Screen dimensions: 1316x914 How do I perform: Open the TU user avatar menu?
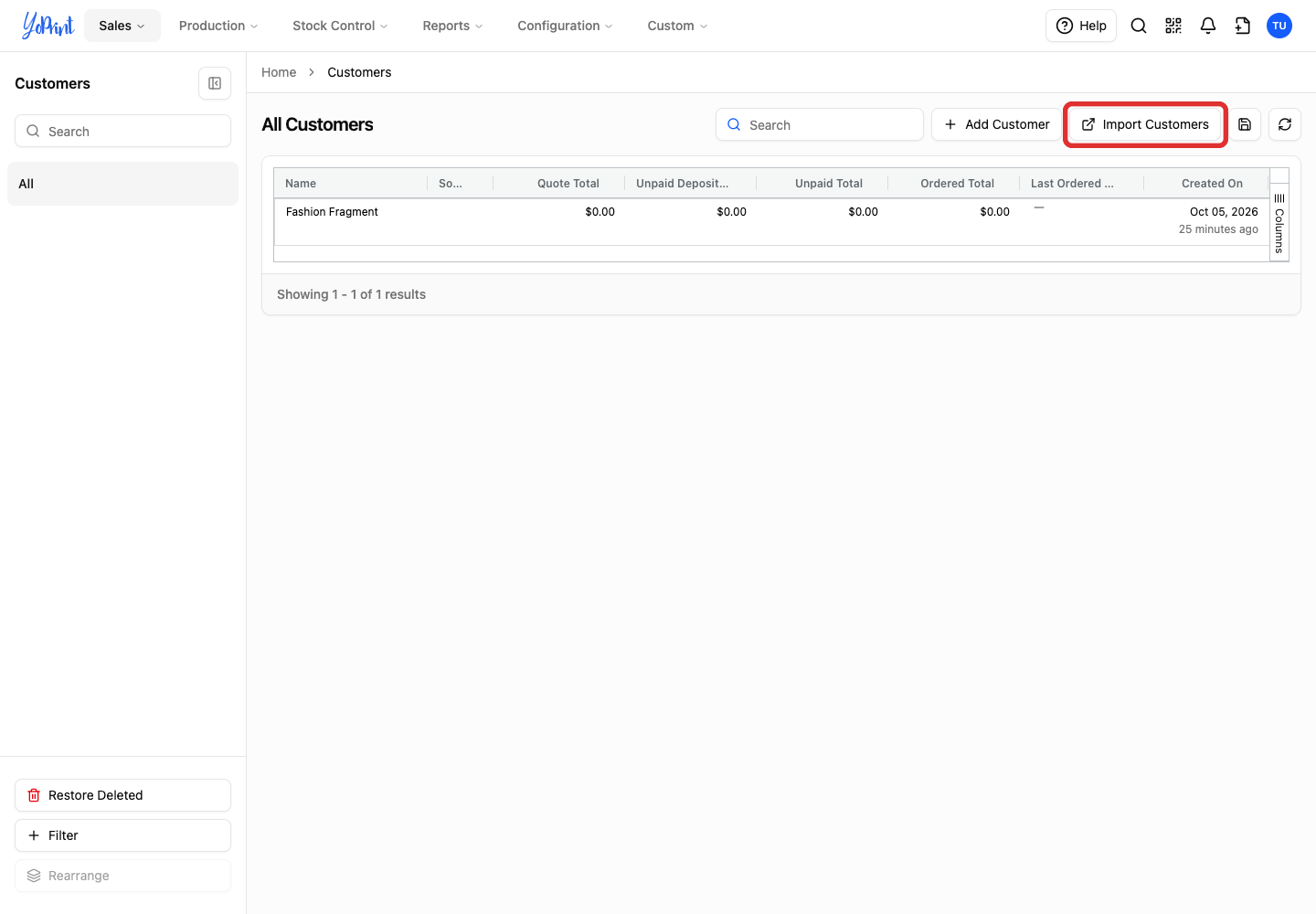tap(1279, 26)
